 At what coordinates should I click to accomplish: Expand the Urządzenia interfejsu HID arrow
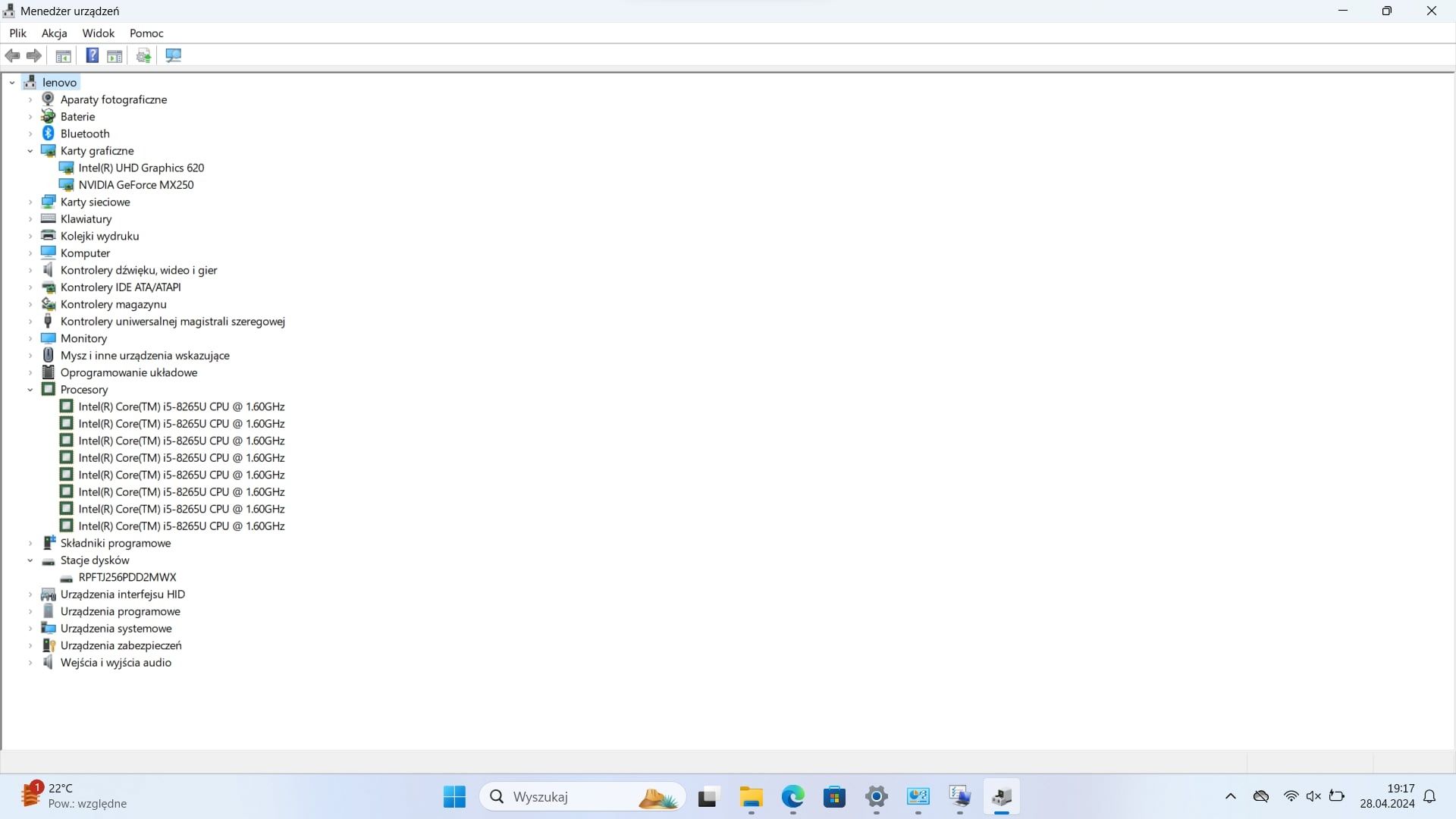point(30,594)
